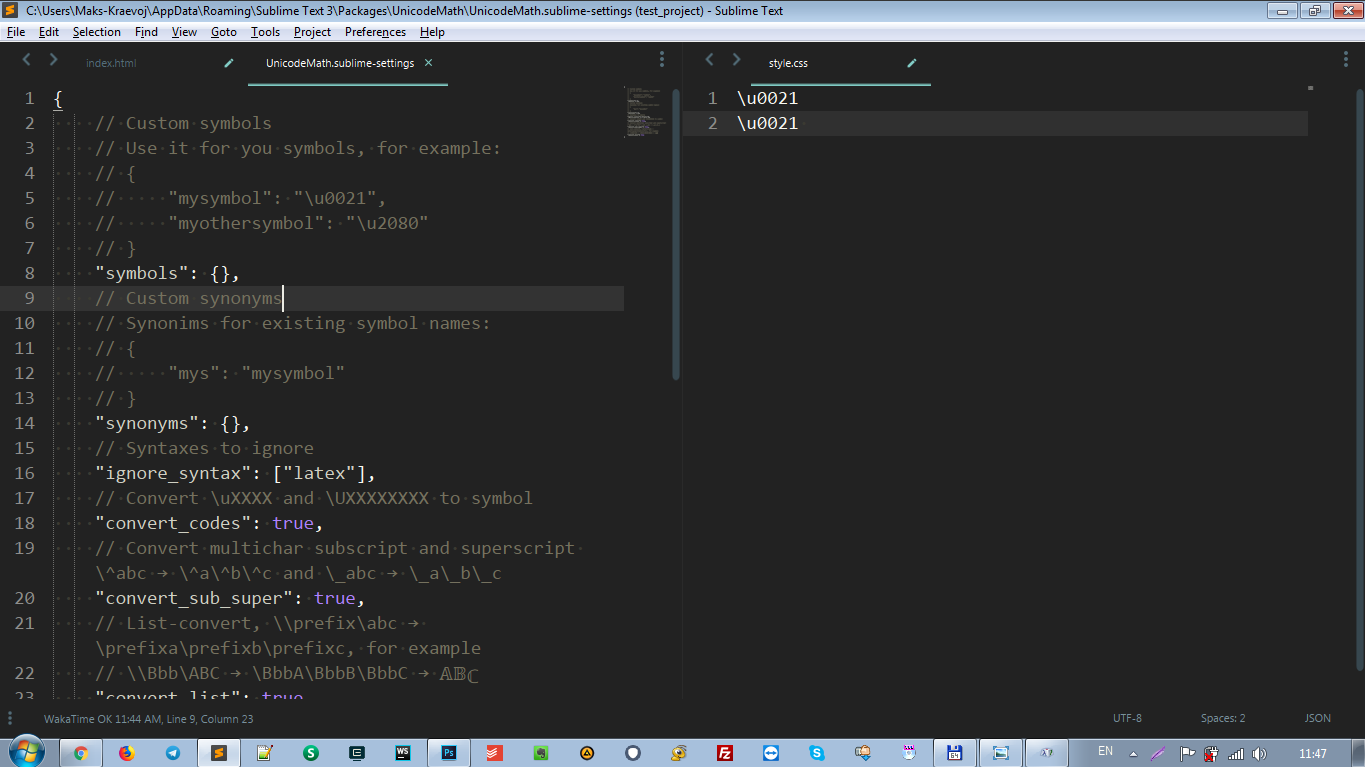Open Photoshop from taskbar
This screenshot has height=767, width=1365.
click(x=449, y=753)
